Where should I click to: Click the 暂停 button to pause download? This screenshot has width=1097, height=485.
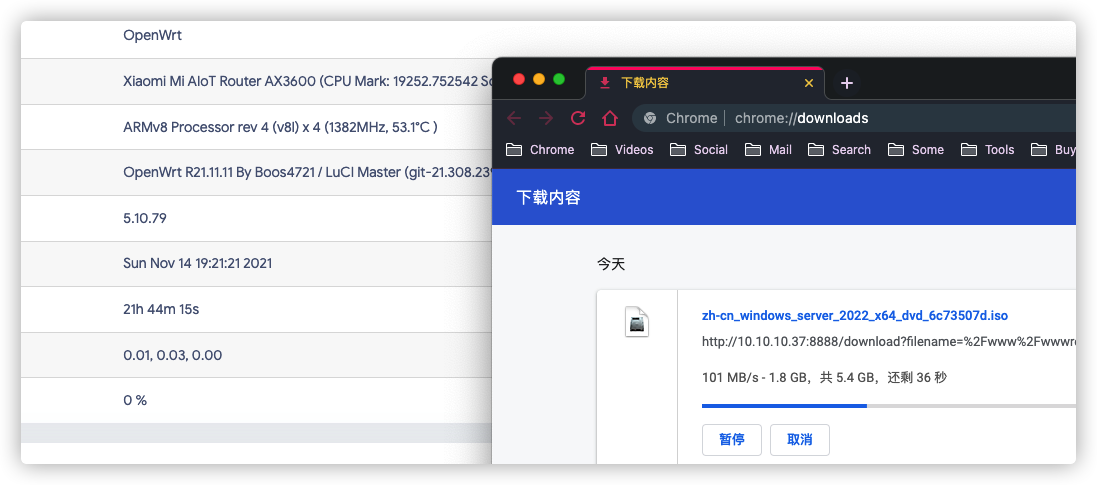click(x=732, y=440)
